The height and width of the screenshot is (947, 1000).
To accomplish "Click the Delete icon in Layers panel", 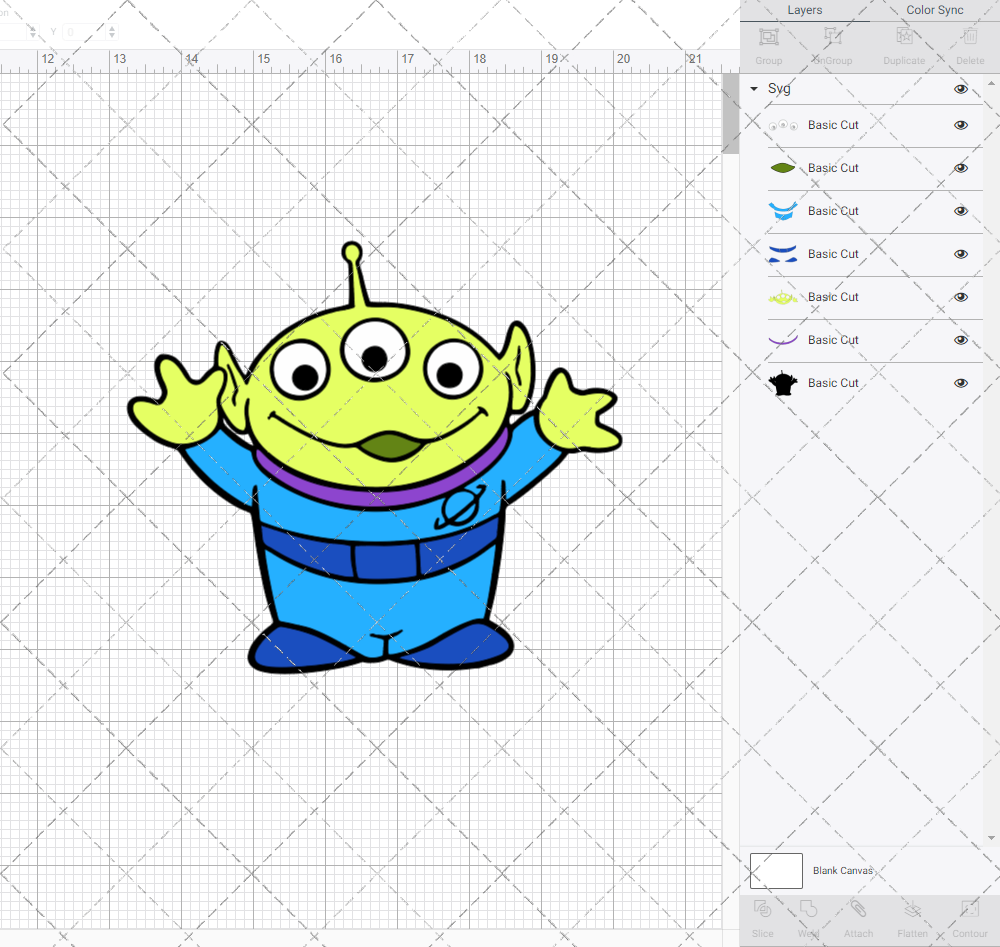I will 969,43.
